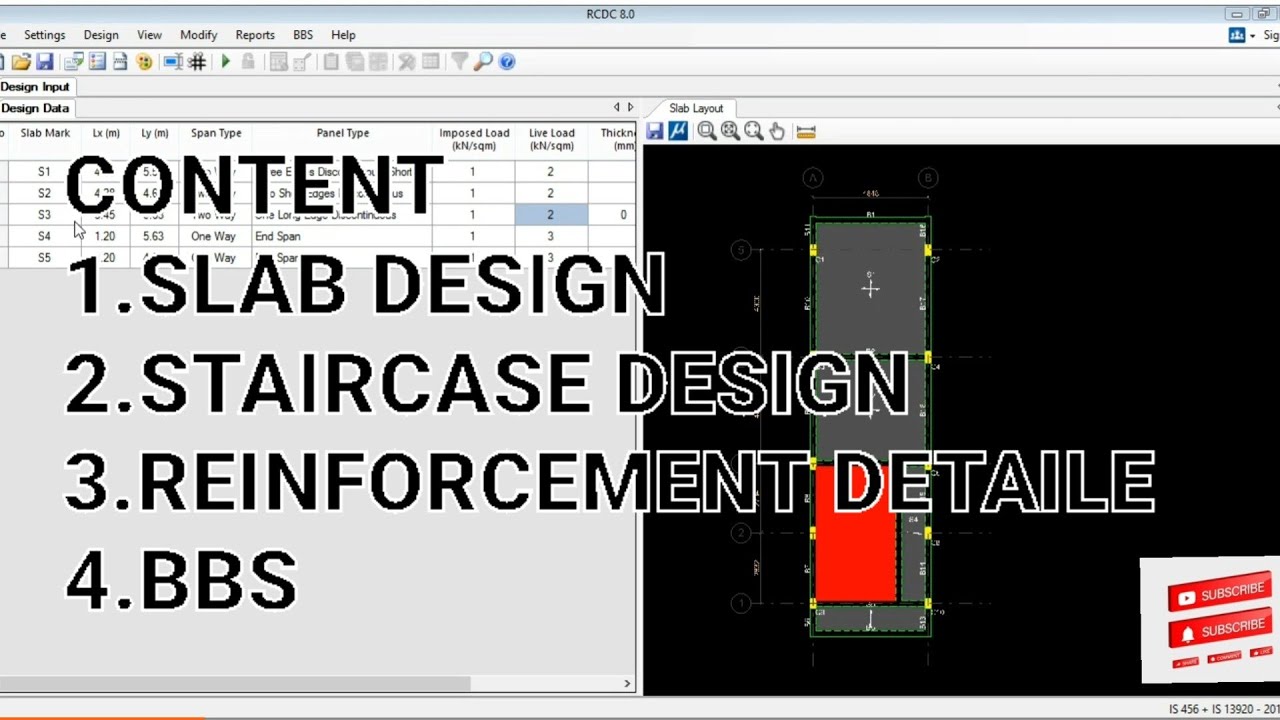
Task: Open the View menu
Action: pyautogui.click(x=149, y=35)
